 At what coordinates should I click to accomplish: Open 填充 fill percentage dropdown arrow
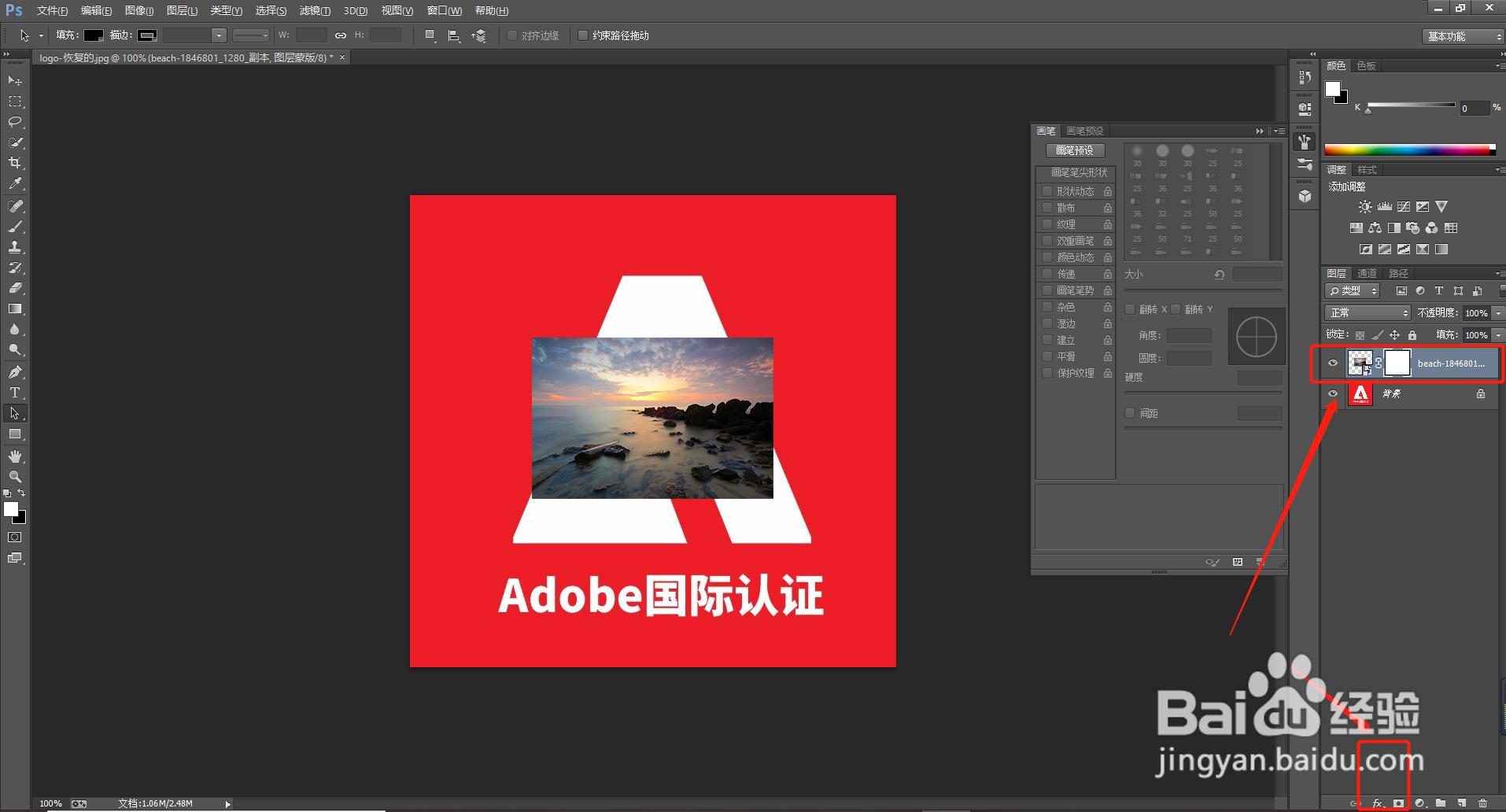[x=1498, y=335]
